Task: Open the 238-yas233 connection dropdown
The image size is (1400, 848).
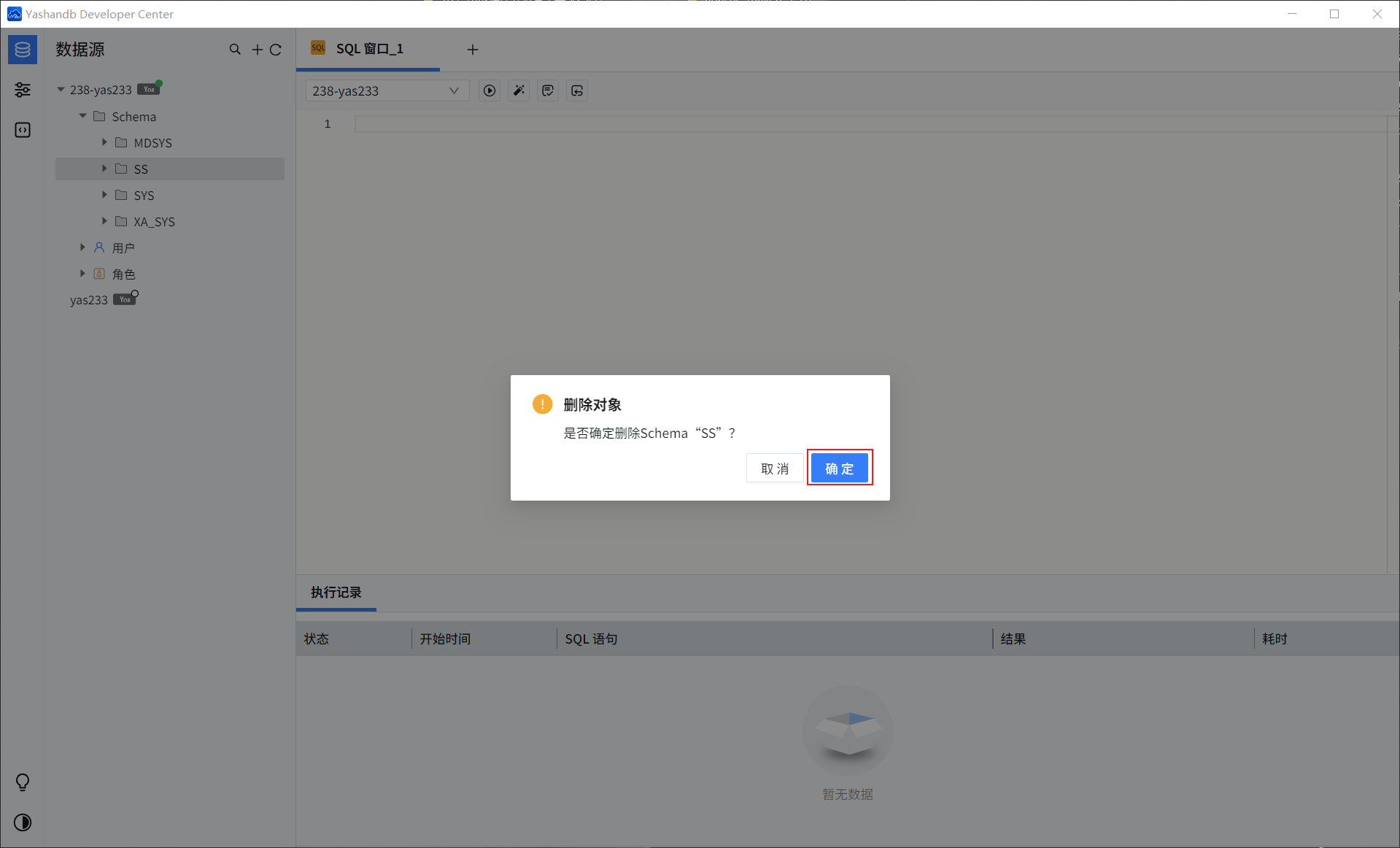Action: [x=387, y=90]
